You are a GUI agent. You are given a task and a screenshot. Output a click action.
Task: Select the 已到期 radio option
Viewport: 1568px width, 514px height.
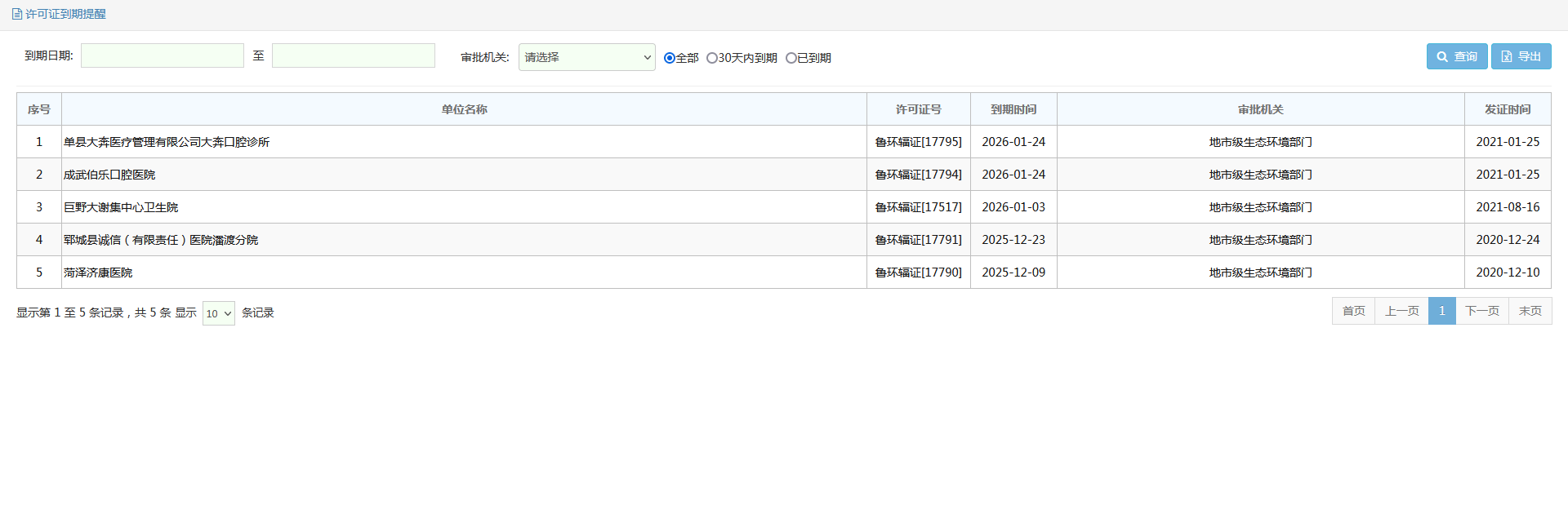791,58
